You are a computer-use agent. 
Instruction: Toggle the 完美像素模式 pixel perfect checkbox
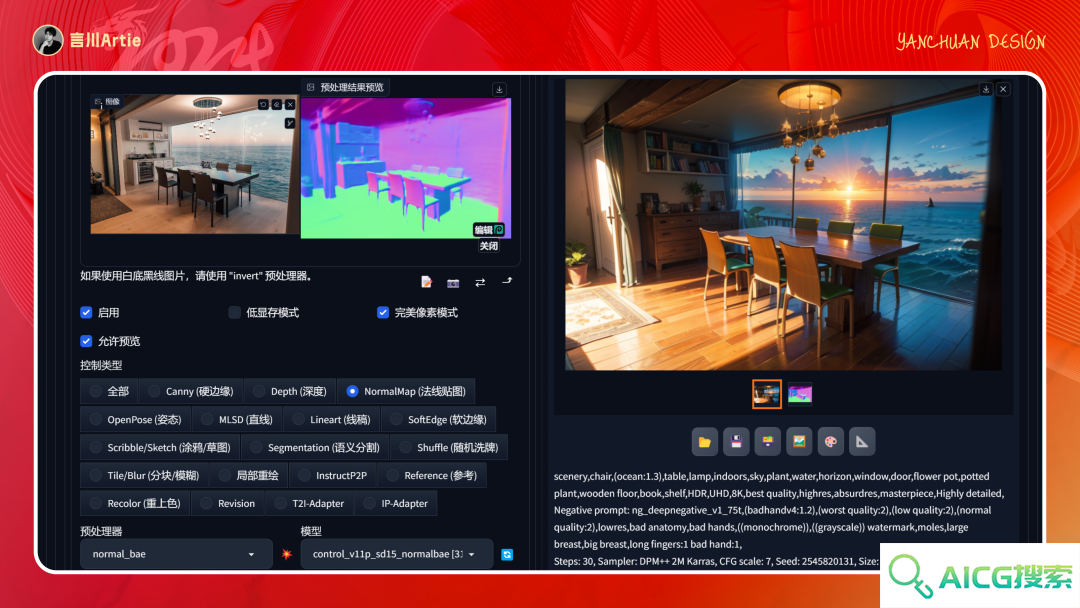pyautogui.click(x=383, y=313)
